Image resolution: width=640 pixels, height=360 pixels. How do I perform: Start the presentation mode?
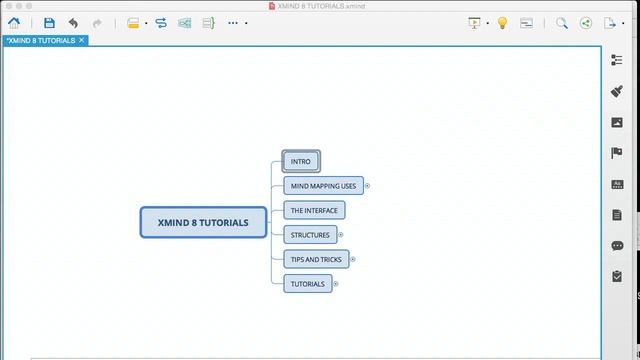[474, 23]
